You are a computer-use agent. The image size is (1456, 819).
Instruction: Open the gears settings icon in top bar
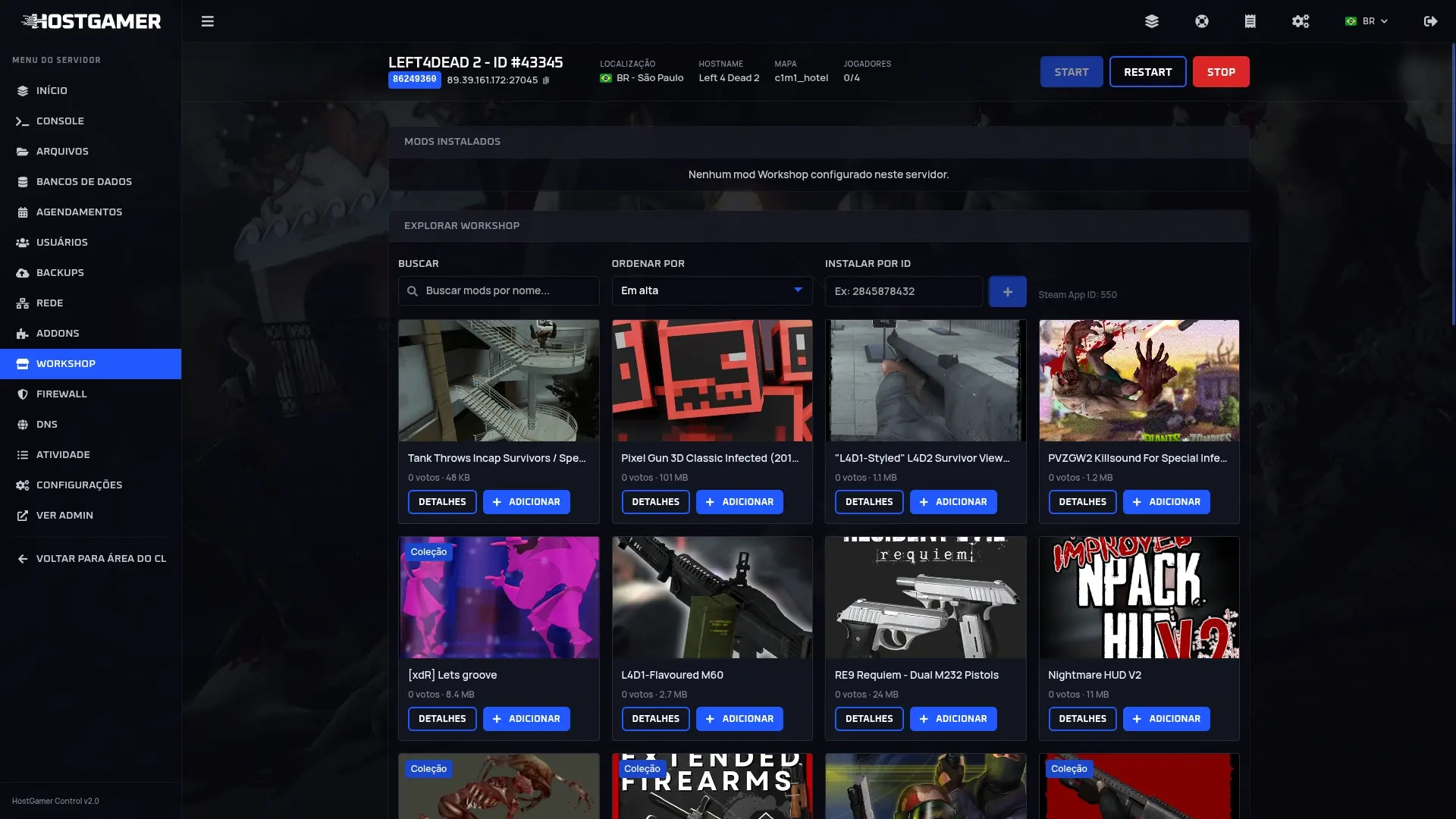pyautogui.click(x=1301, y=21)
